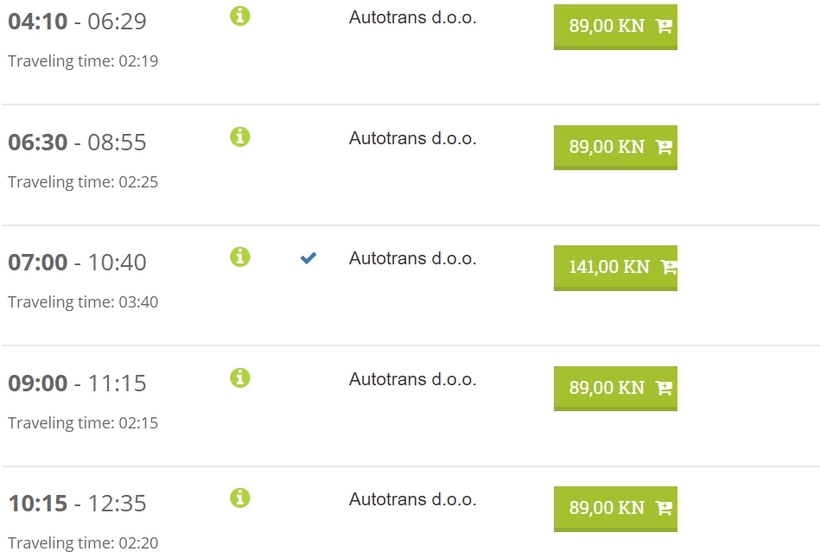The image size is (820, 558).
Task: Click Traveling time 03:40 text
Action: [83, 302]
